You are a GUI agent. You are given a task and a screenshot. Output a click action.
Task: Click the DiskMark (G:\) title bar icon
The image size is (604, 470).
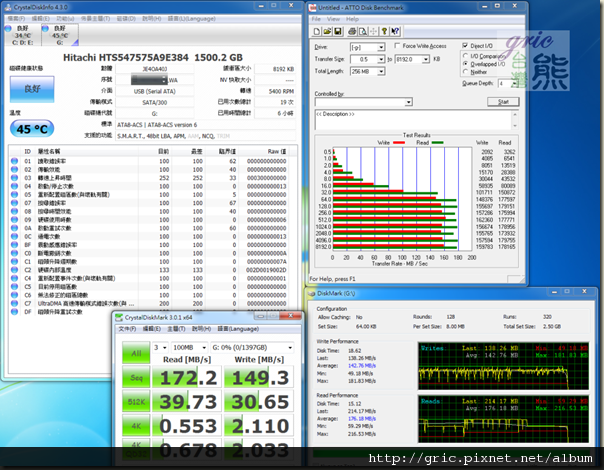(x=312, y=294)
